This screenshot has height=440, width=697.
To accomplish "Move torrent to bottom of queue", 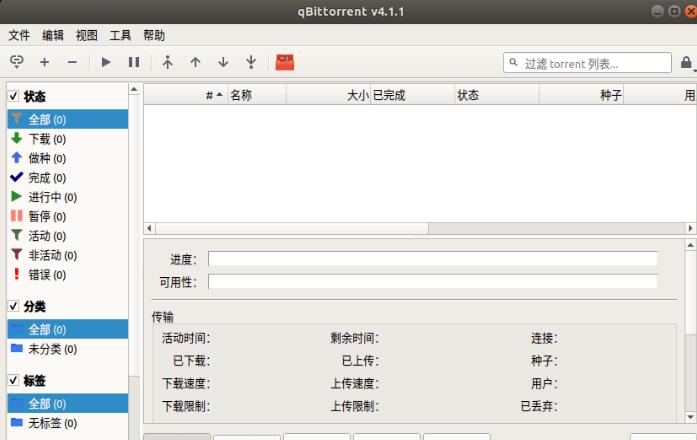I will (x=251, y=62).
